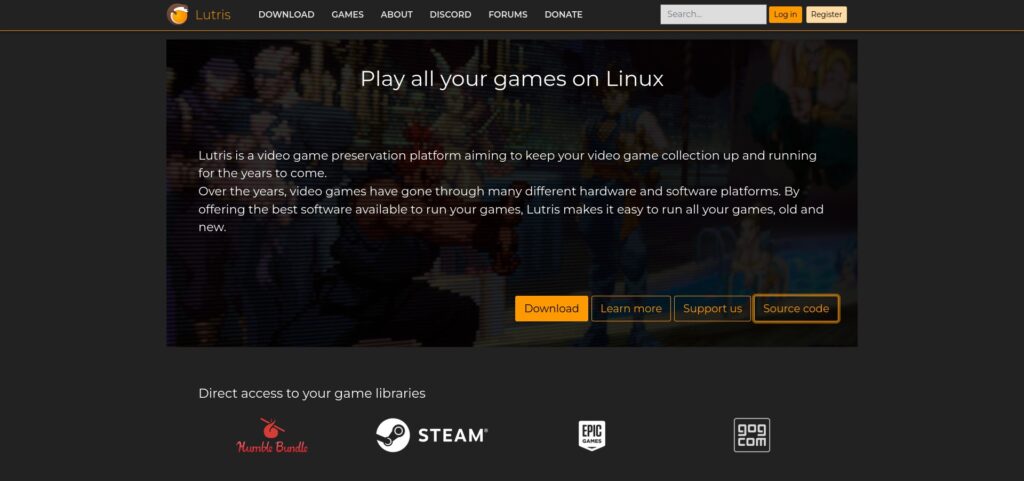Go to the Games menu item
Viewport: 1024px width, 481px height.
(x=347, y=15)
